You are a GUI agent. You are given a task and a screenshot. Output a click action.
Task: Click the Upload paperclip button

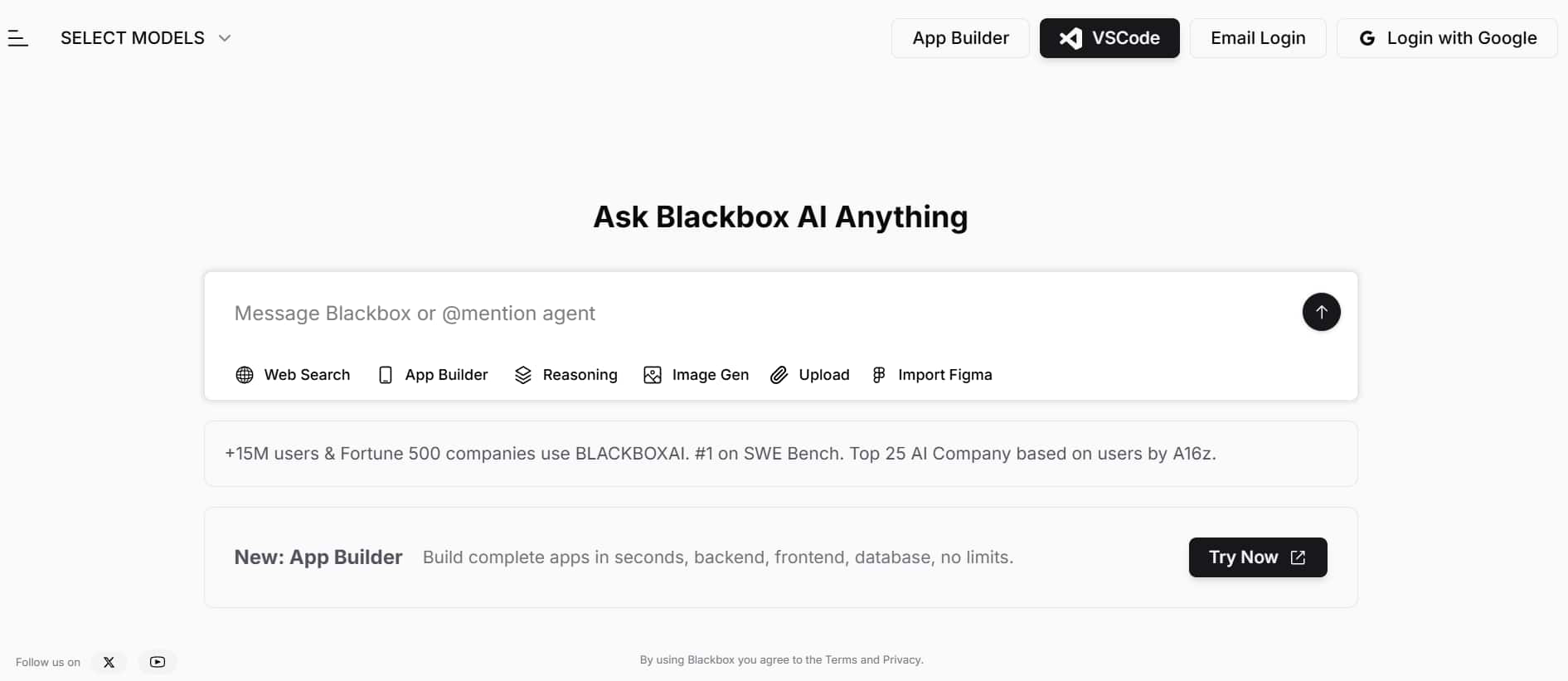(810, 375)
